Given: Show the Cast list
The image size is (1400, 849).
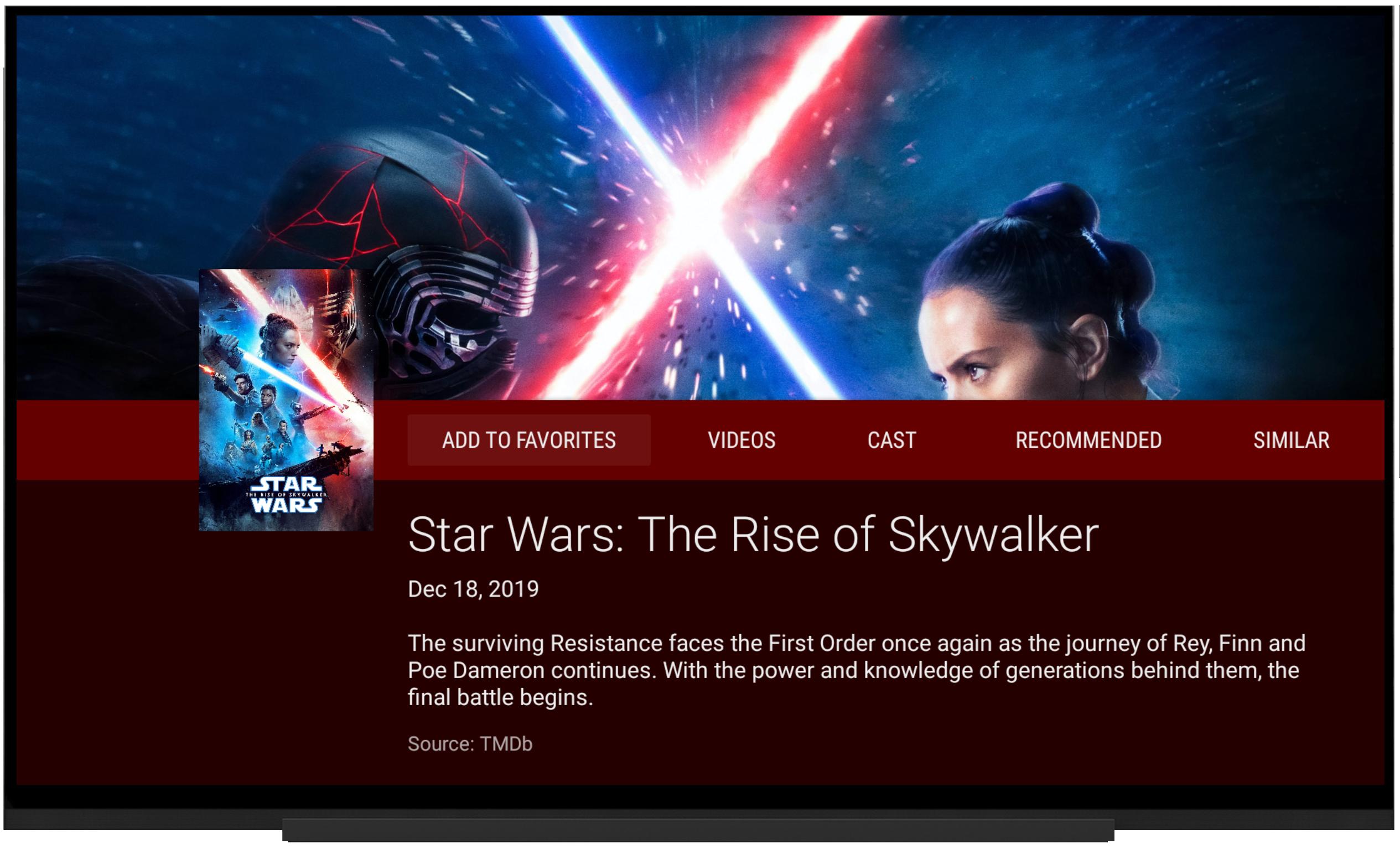Looking at the screenshot, I should [891, 440].
